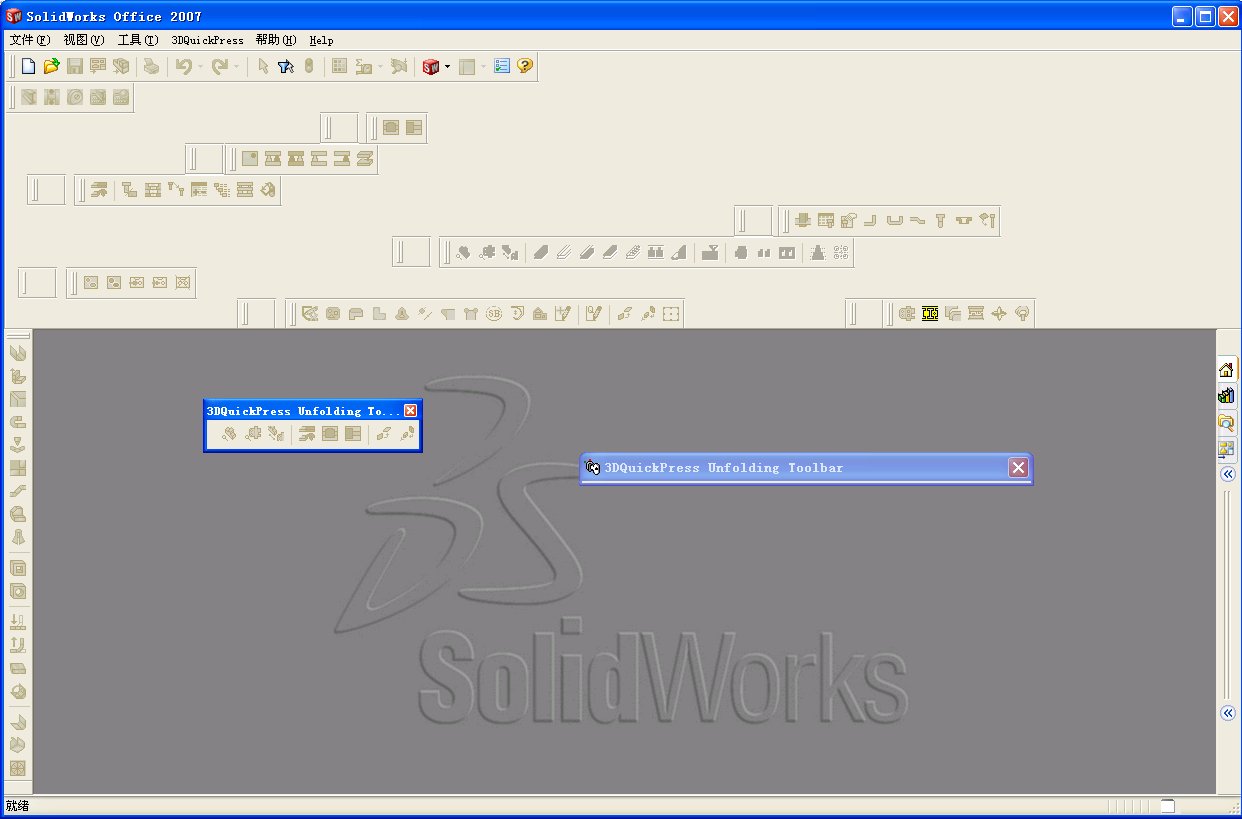Image resolution: width=1242 pixels, height=819 pixels.
Task: Open dropdown next to window layout icon
Action: (483, 67)
